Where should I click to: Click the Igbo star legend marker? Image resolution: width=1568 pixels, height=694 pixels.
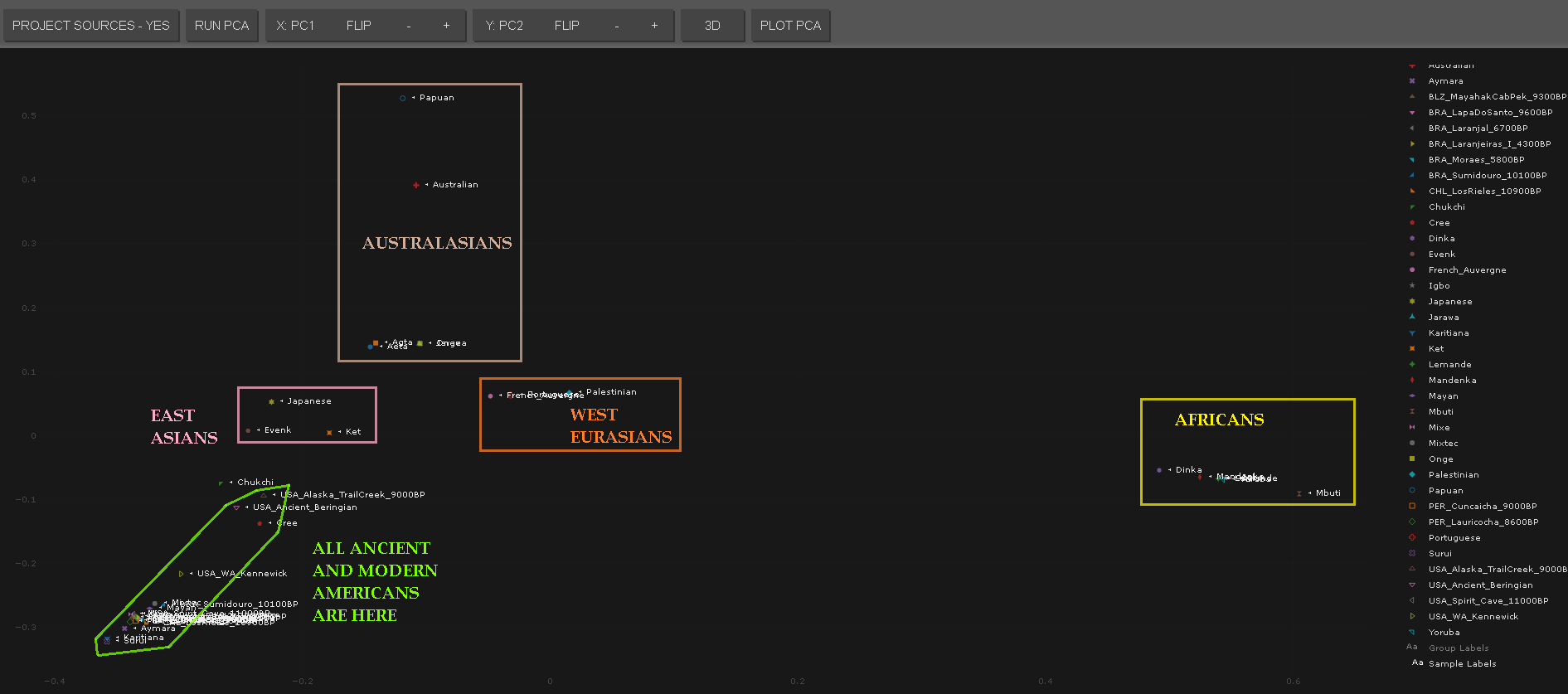pos(1412,286)
